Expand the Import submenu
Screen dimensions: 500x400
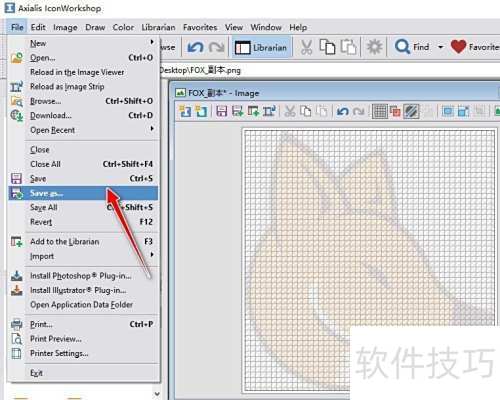[x=152, y=255]
